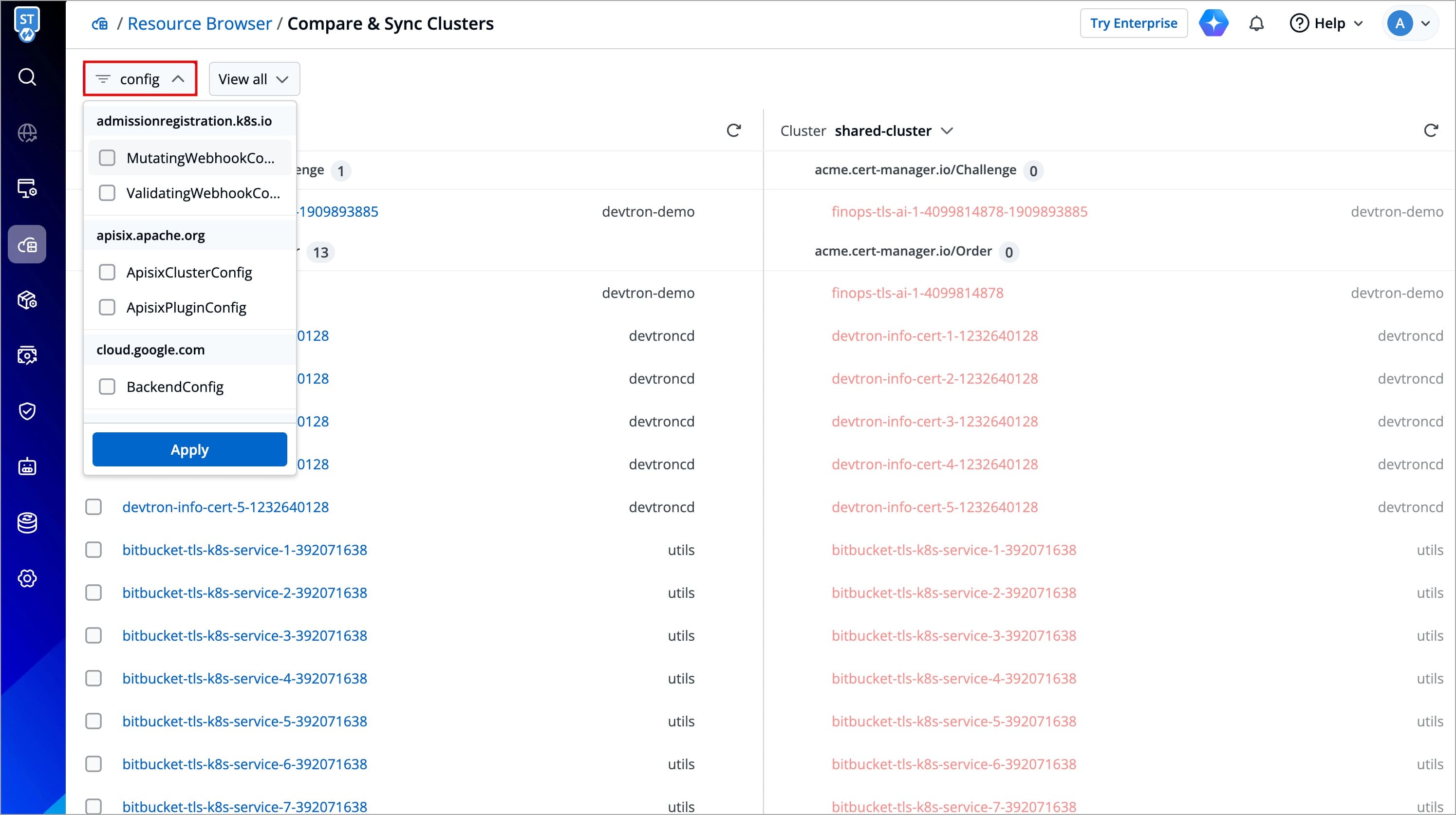Click the robot automation sidebar icon

[27, 467]
